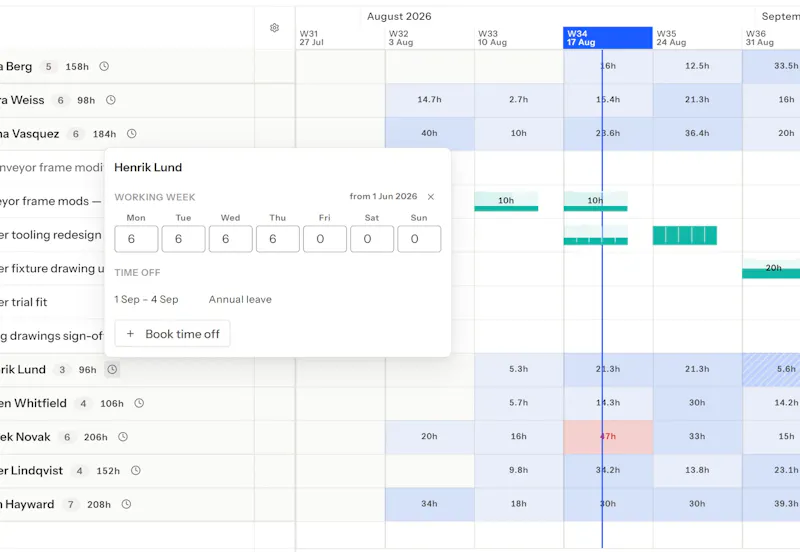Image resolution: width=800 pixels, height=552 pixels.
Task: Click the clock icon beside Vasquez 184h
Action: click(x=132, y=134)
